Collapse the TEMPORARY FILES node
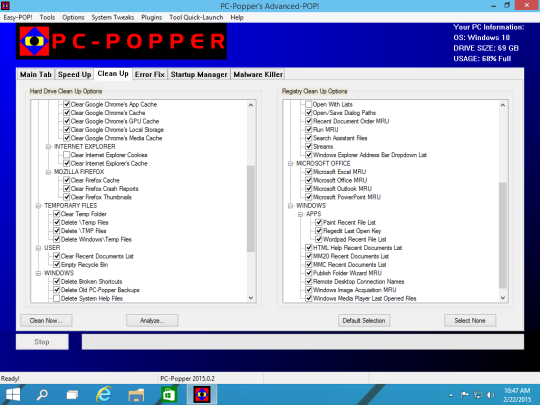The width and height of the screenshot is (540, 405). coord(39,206)
